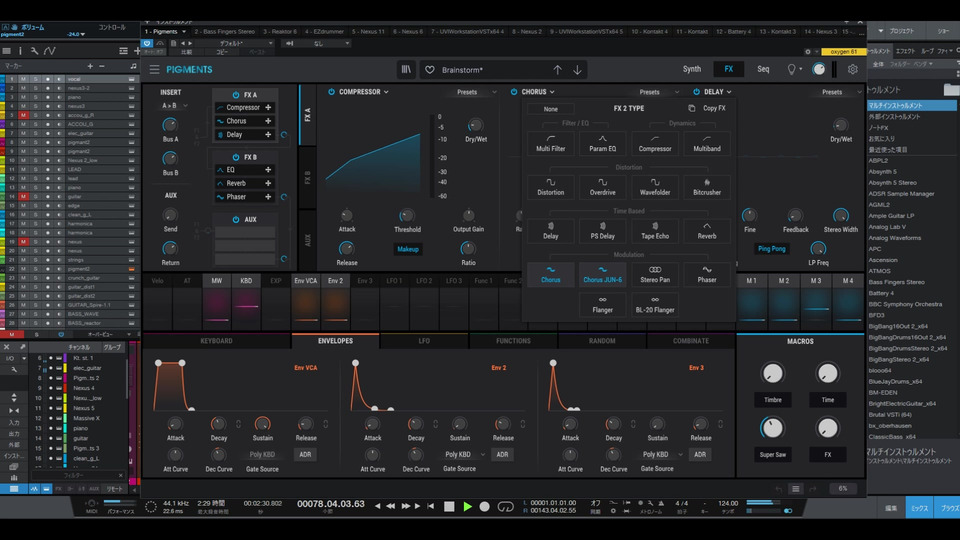This screenshot has width=960, height=540.
Task: Select Multiband effect type
Action: click(x=707, y=143)
